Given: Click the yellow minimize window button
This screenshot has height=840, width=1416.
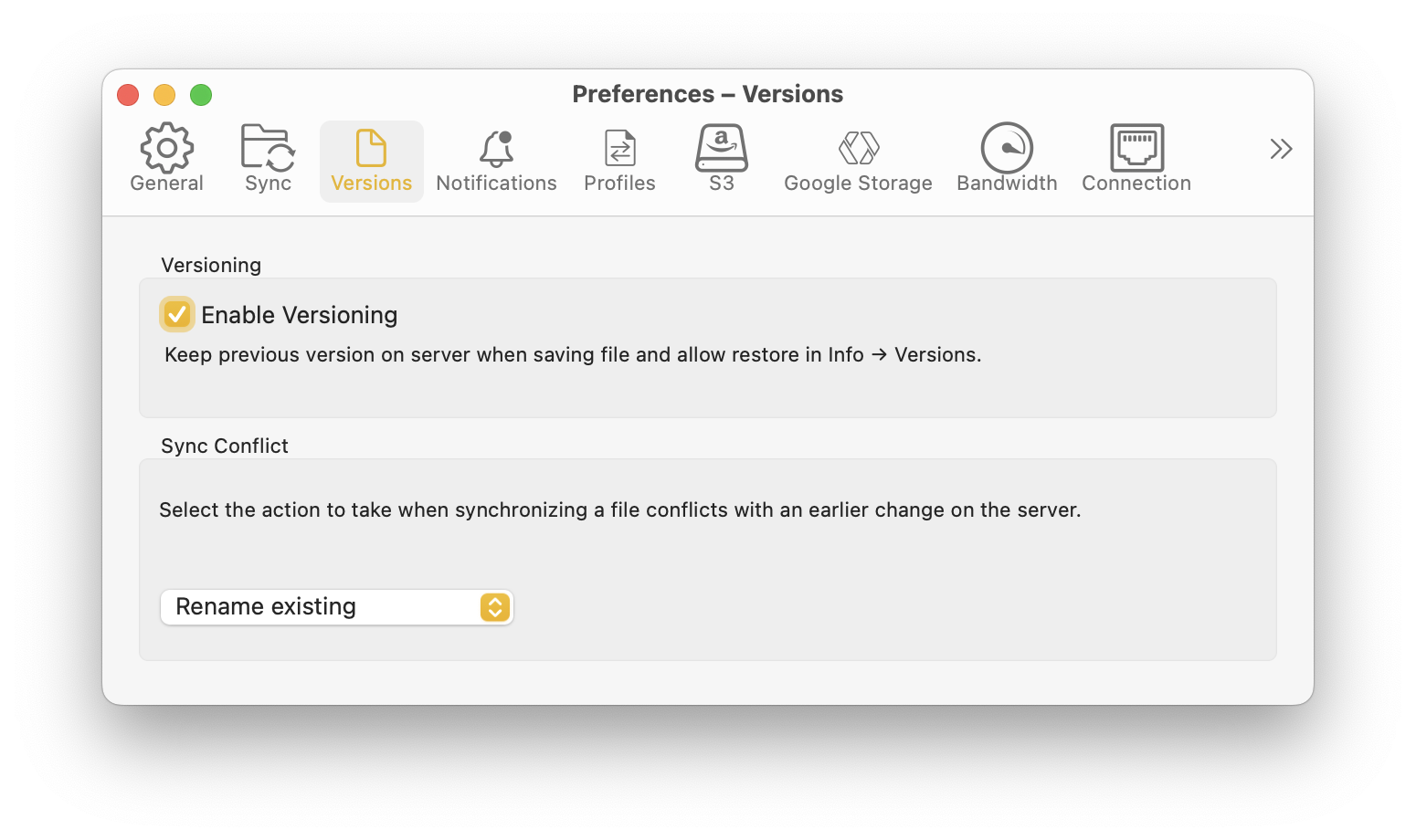Looking at the screenshot, I should click(164, 95).
